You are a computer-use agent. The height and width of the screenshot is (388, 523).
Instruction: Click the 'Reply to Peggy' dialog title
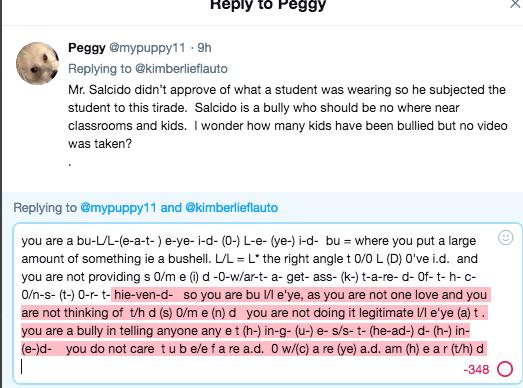click(268, 5)
